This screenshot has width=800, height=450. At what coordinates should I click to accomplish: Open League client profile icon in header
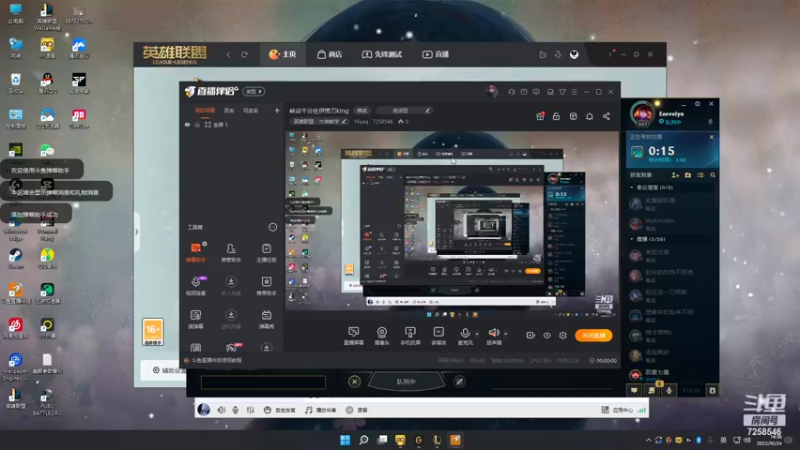pos(574,55)
